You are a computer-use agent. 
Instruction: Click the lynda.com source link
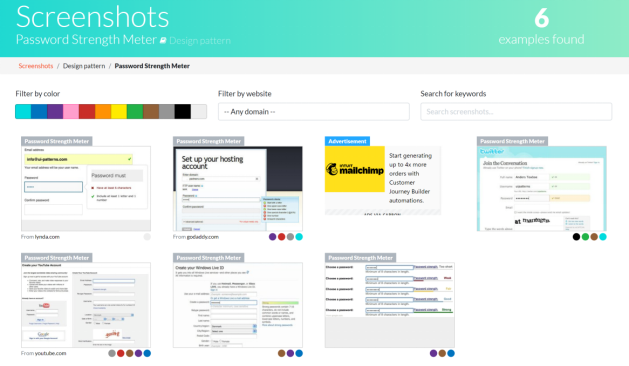47,237
